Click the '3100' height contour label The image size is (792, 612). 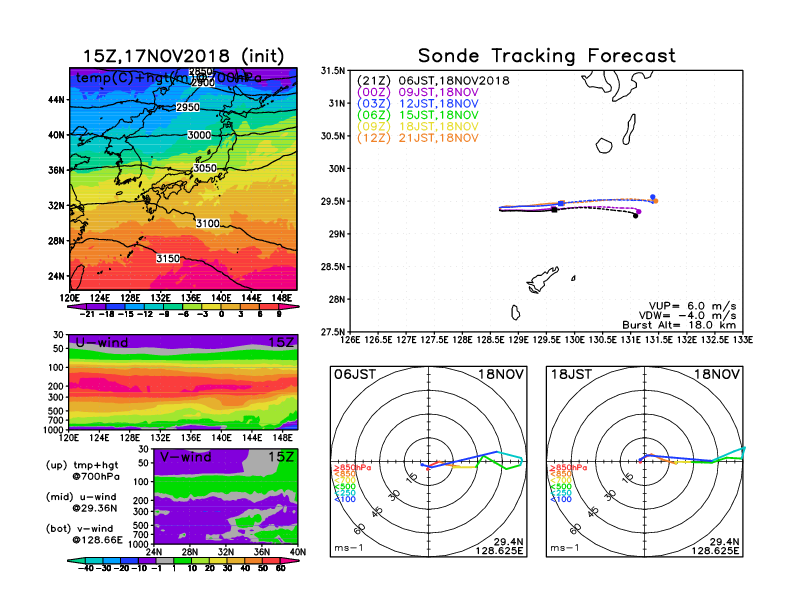[x=208, y=223]
